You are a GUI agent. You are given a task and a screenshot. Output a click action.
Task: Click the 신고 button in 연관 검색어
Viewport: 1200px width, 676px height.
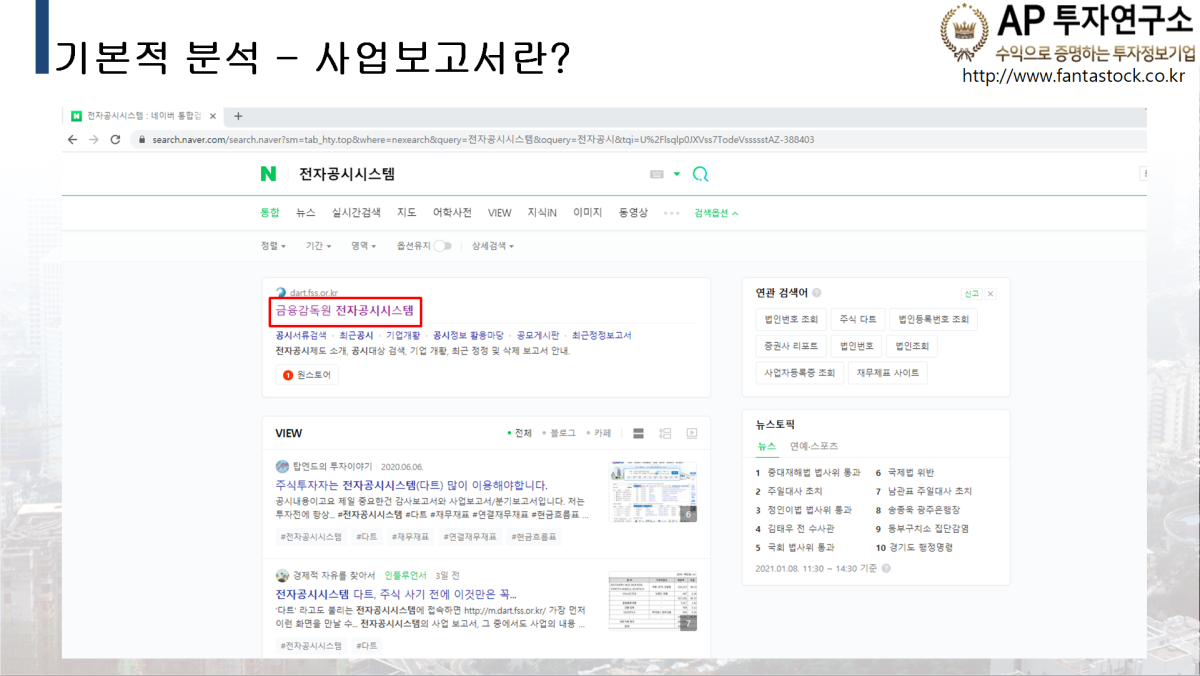[971, 294]
